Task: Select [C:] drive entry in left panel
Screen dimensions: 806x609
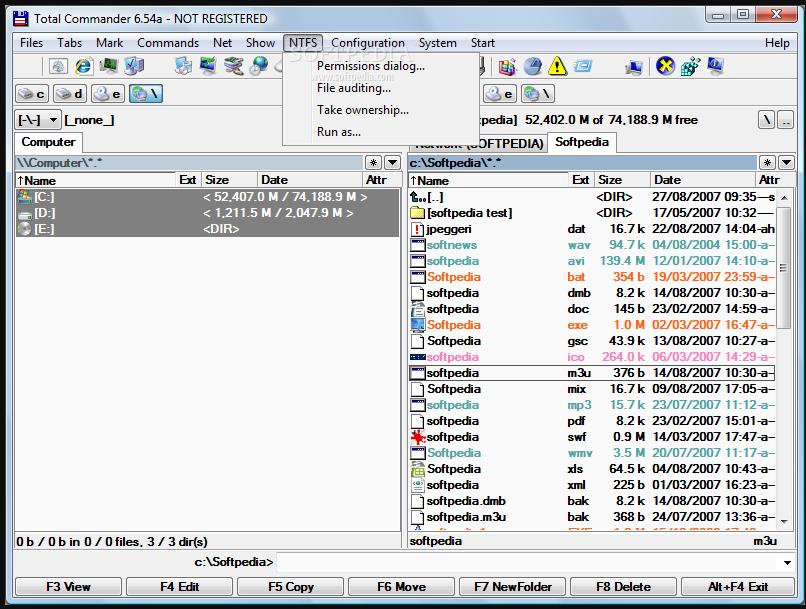Action: [207, 197]
